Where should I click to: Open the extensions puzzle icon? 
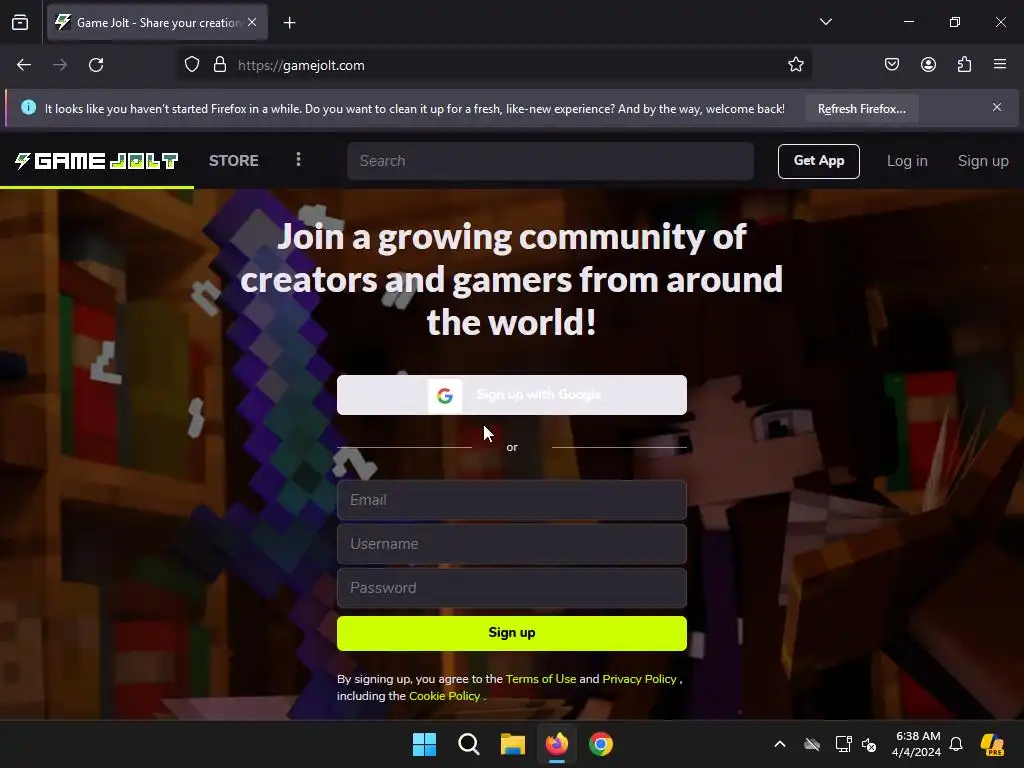coord(965,64)
